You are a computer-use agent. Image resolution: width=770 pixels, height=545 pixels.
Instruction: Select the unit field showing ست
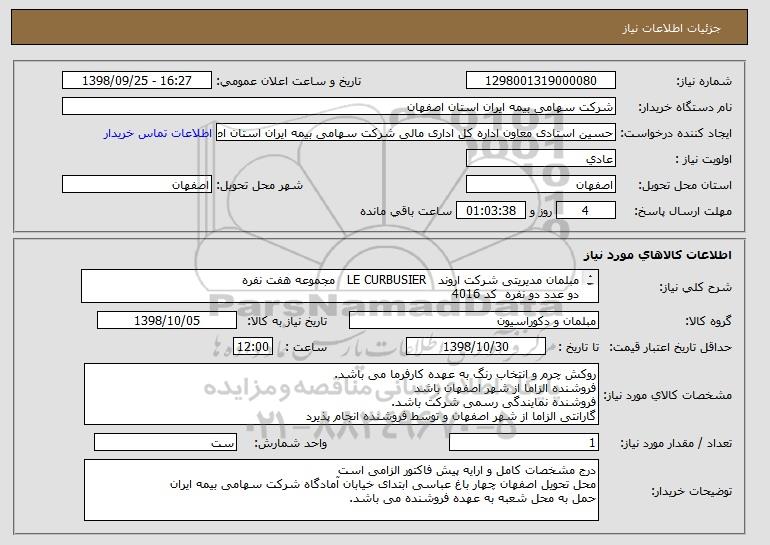tap(165, 443)
